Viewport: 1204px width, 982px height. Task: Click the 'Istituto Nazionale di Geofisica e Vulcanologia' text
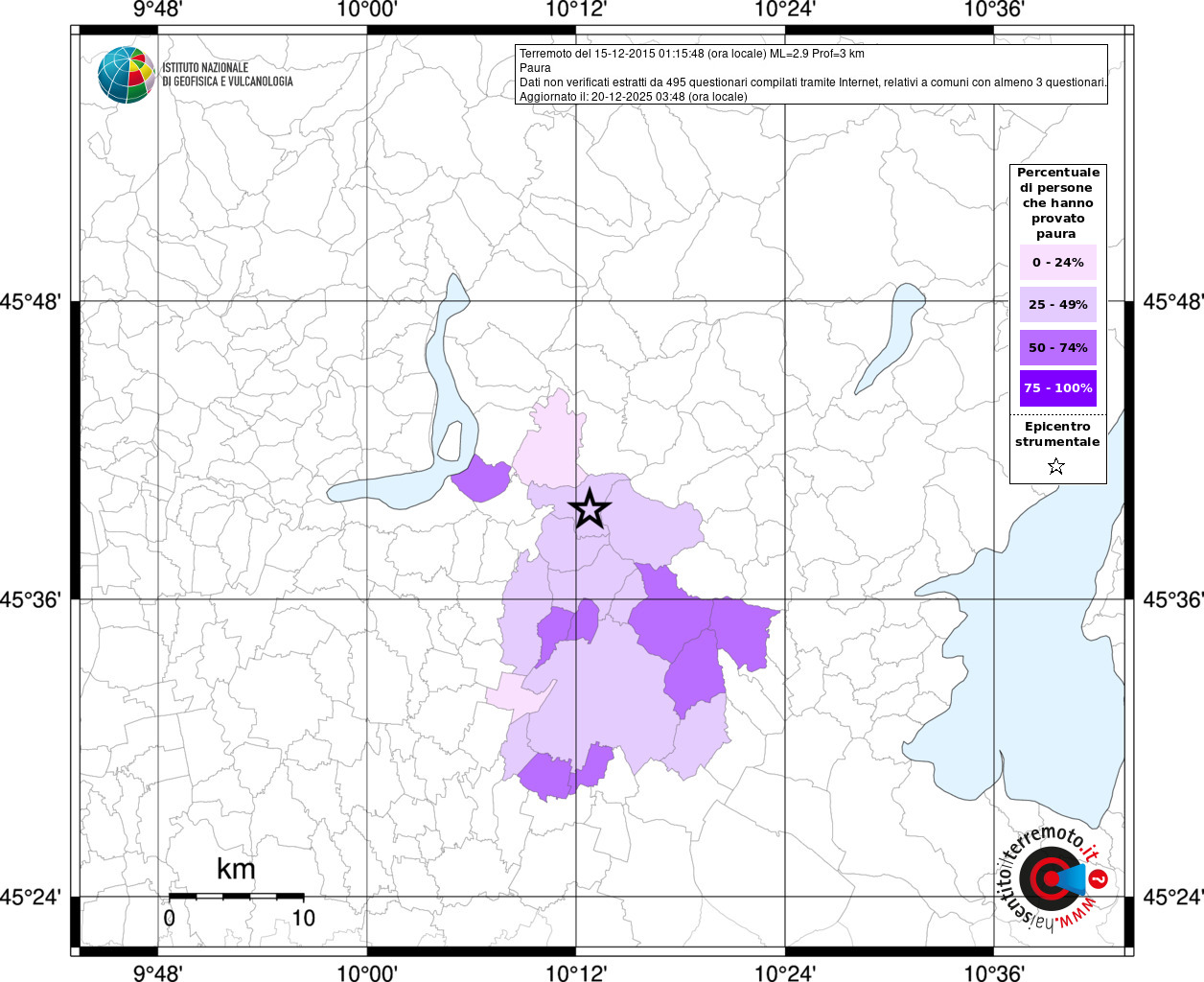(x=227, y=75)
